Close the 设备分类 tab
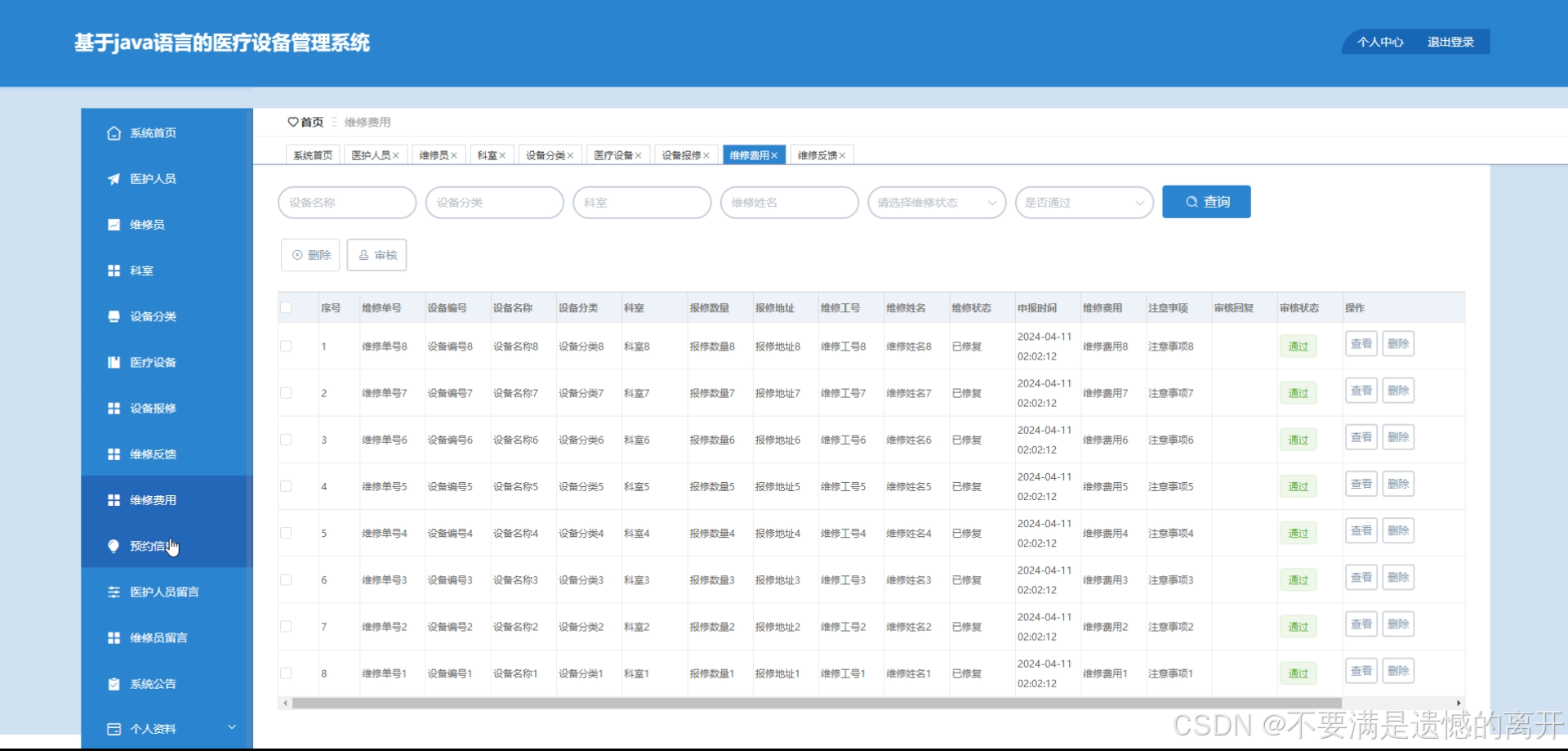Viewport: 1568px width, 751px height. (570, 155)
